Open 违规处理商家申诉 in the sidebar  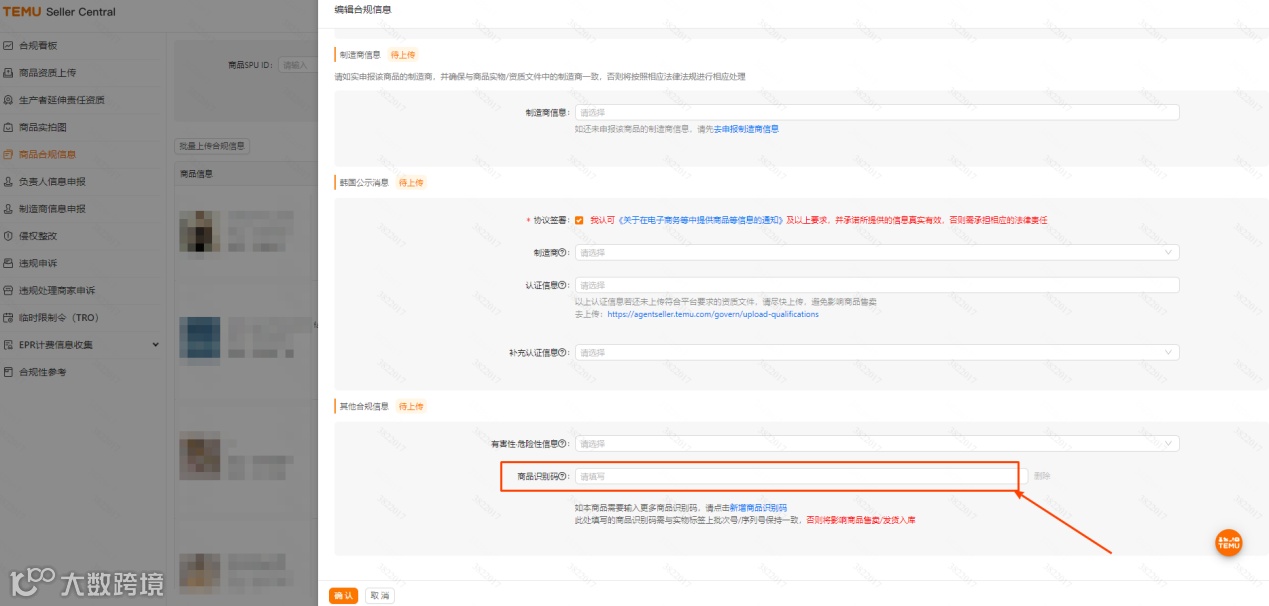pos(57,291)
